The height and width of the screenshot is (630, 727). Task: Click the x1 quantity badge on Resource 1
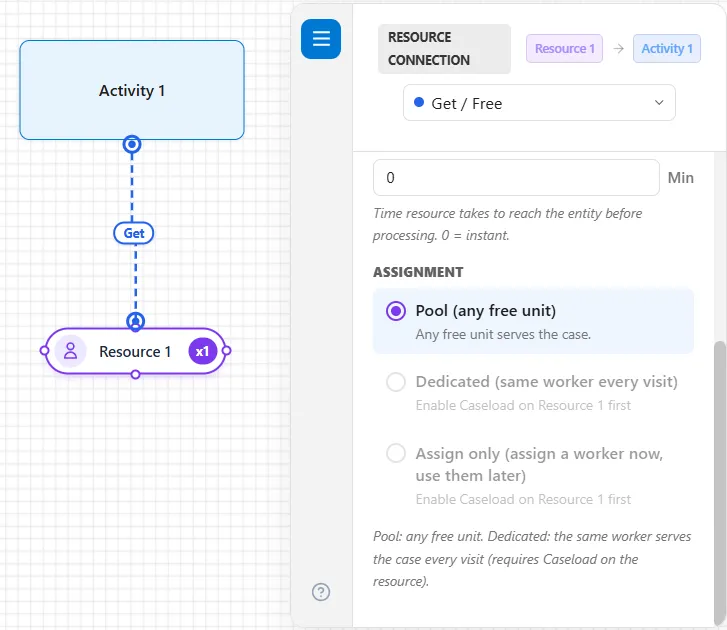point(202,351)
